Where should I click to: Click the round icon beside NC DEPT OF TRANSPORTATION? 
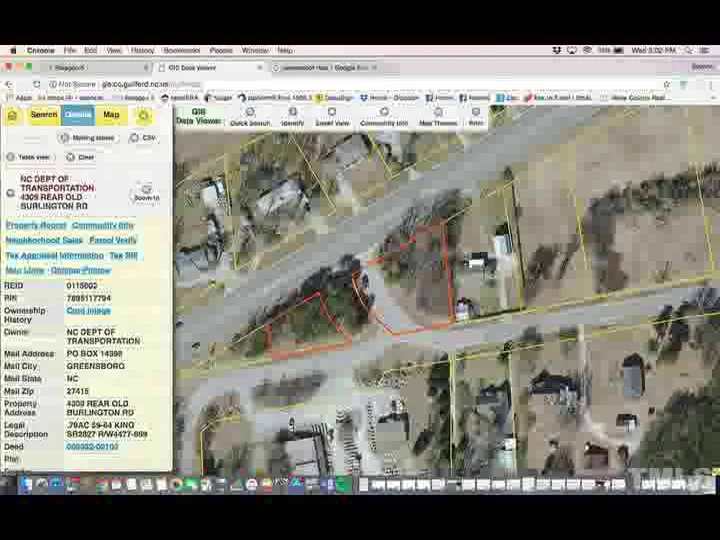(11, 193)
